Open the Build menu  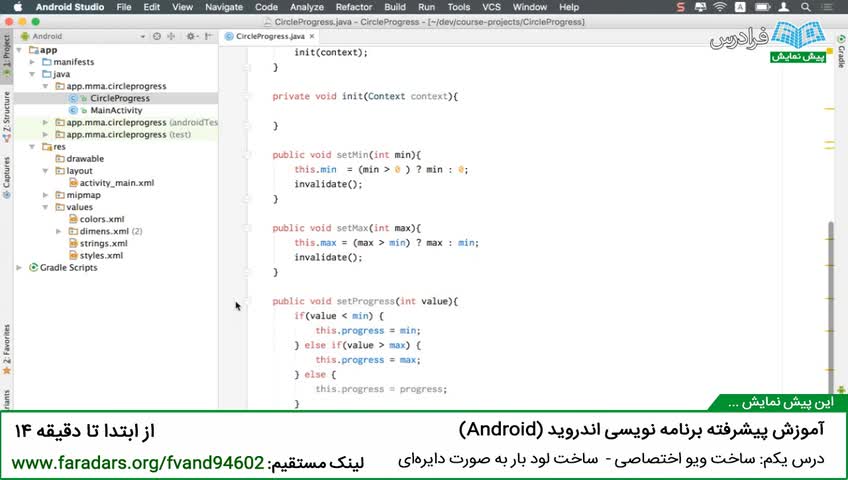(x=395, y=7)
